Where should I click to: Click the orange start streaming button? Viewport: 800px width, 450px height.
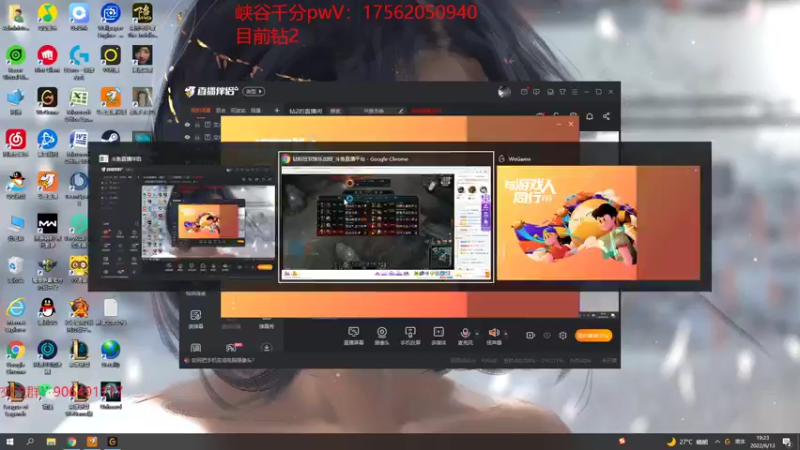pos(593,335)
